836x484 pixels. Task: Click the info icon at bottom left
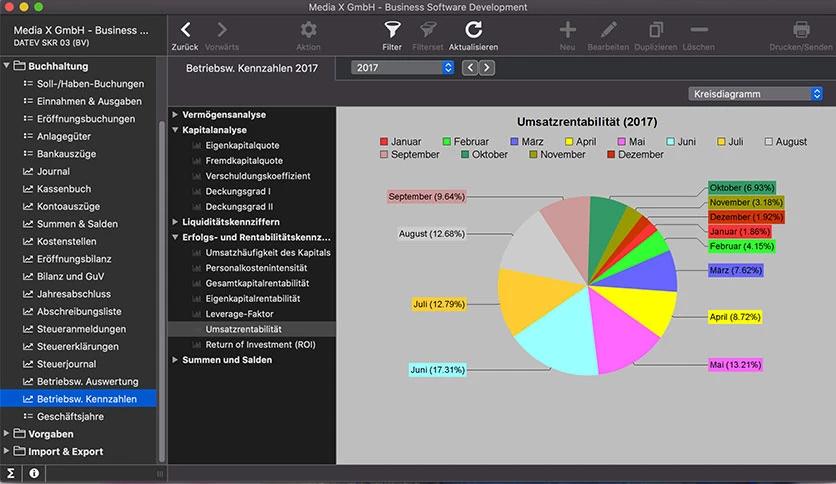click(34, 473)
